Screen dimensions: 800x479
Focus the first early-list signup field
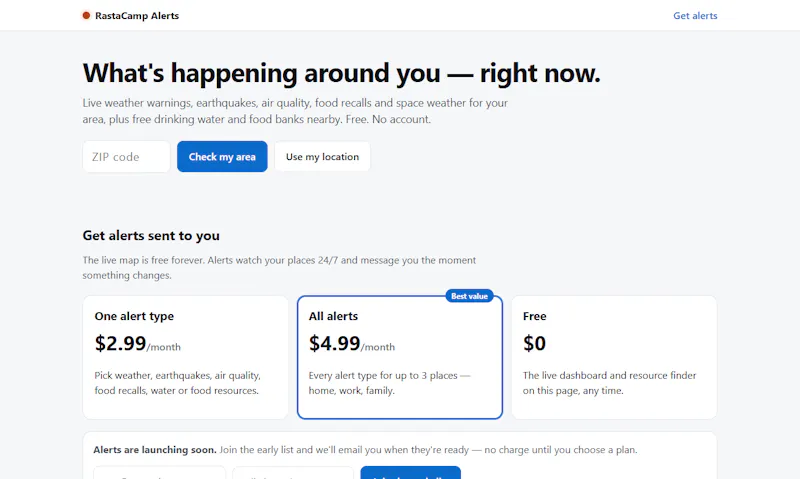click(x=159, y=473)
